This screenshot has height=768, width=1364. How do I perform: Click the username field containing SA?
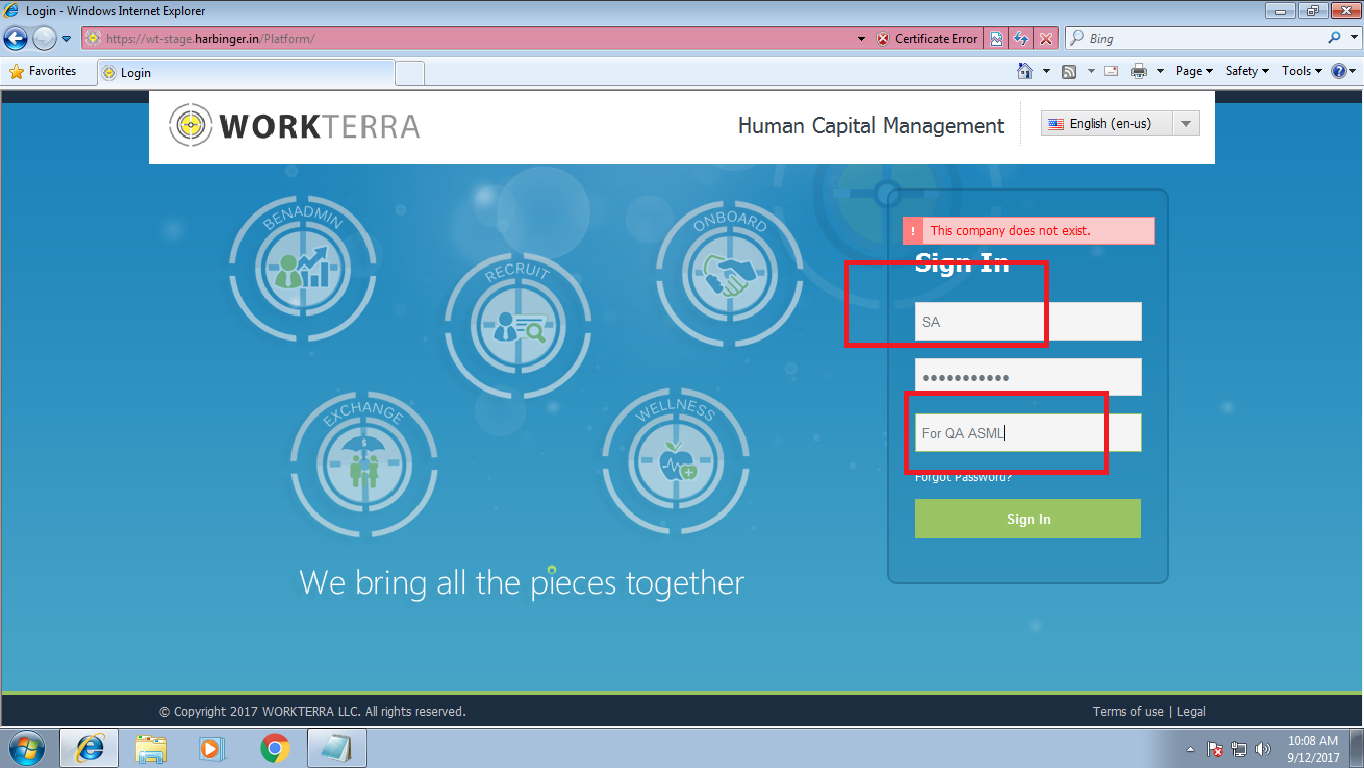point(1027,321)
